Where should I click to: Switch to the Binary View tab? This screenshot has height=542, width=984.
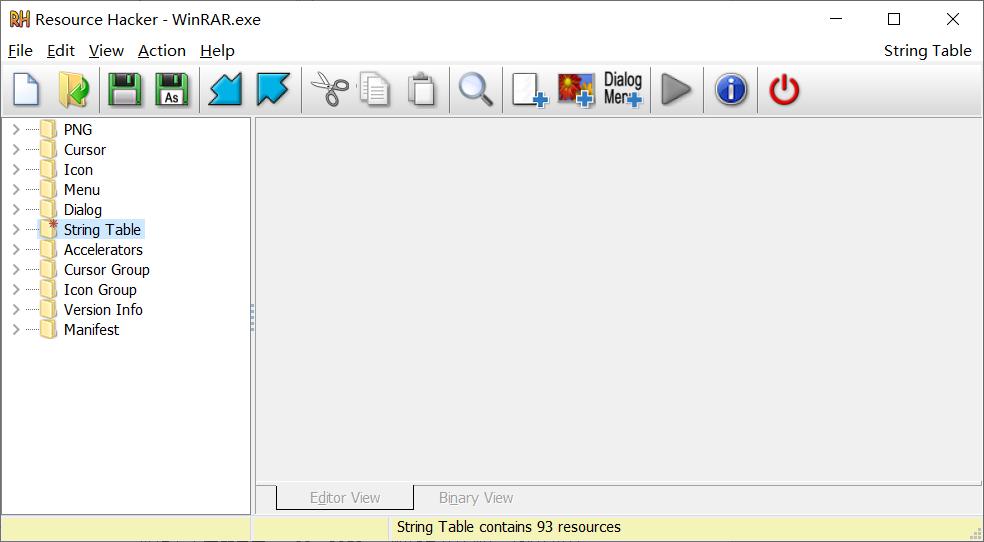coord(476,497)
